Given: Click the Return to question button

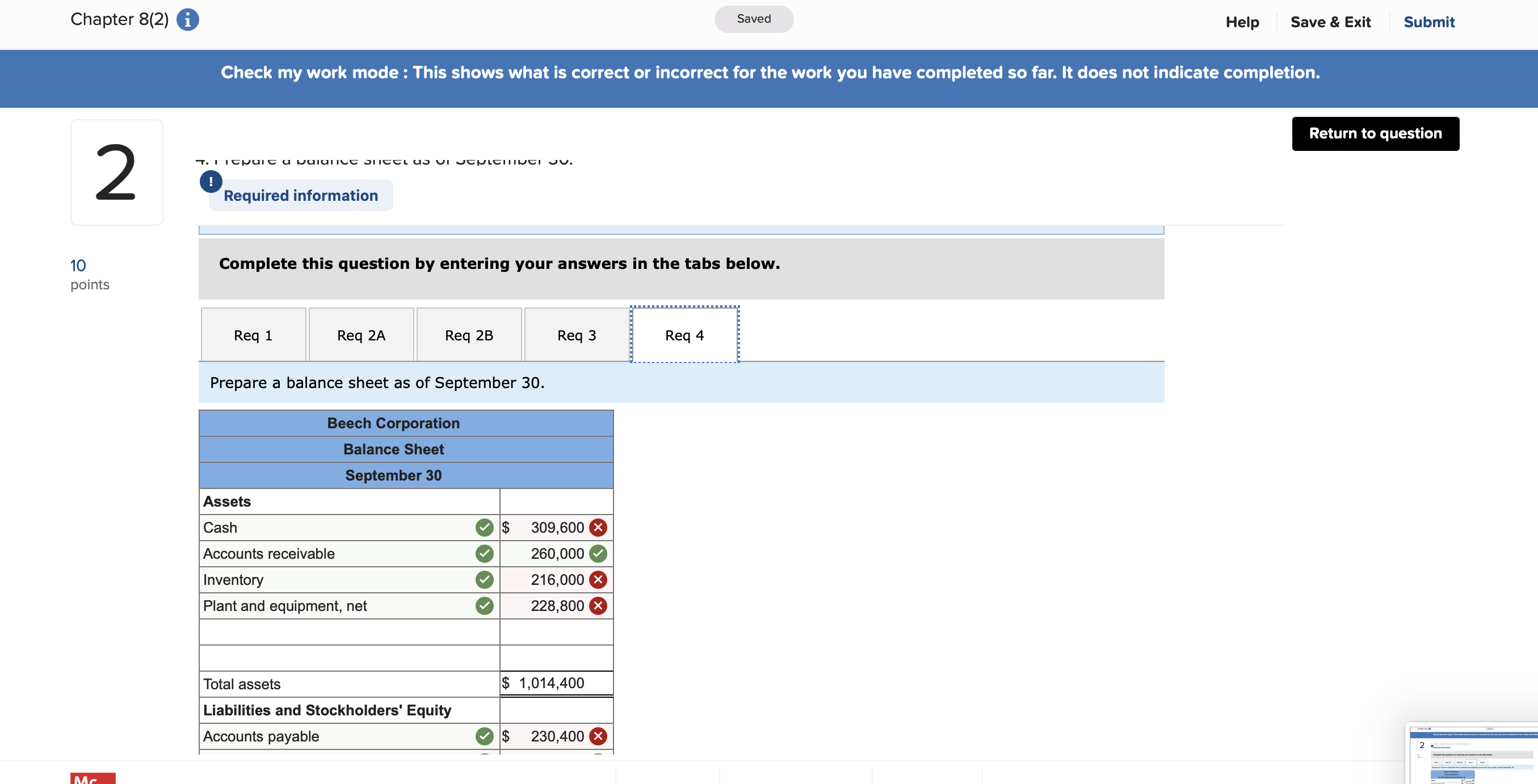Looking at the screenshot, I should tap(1376, 133).
